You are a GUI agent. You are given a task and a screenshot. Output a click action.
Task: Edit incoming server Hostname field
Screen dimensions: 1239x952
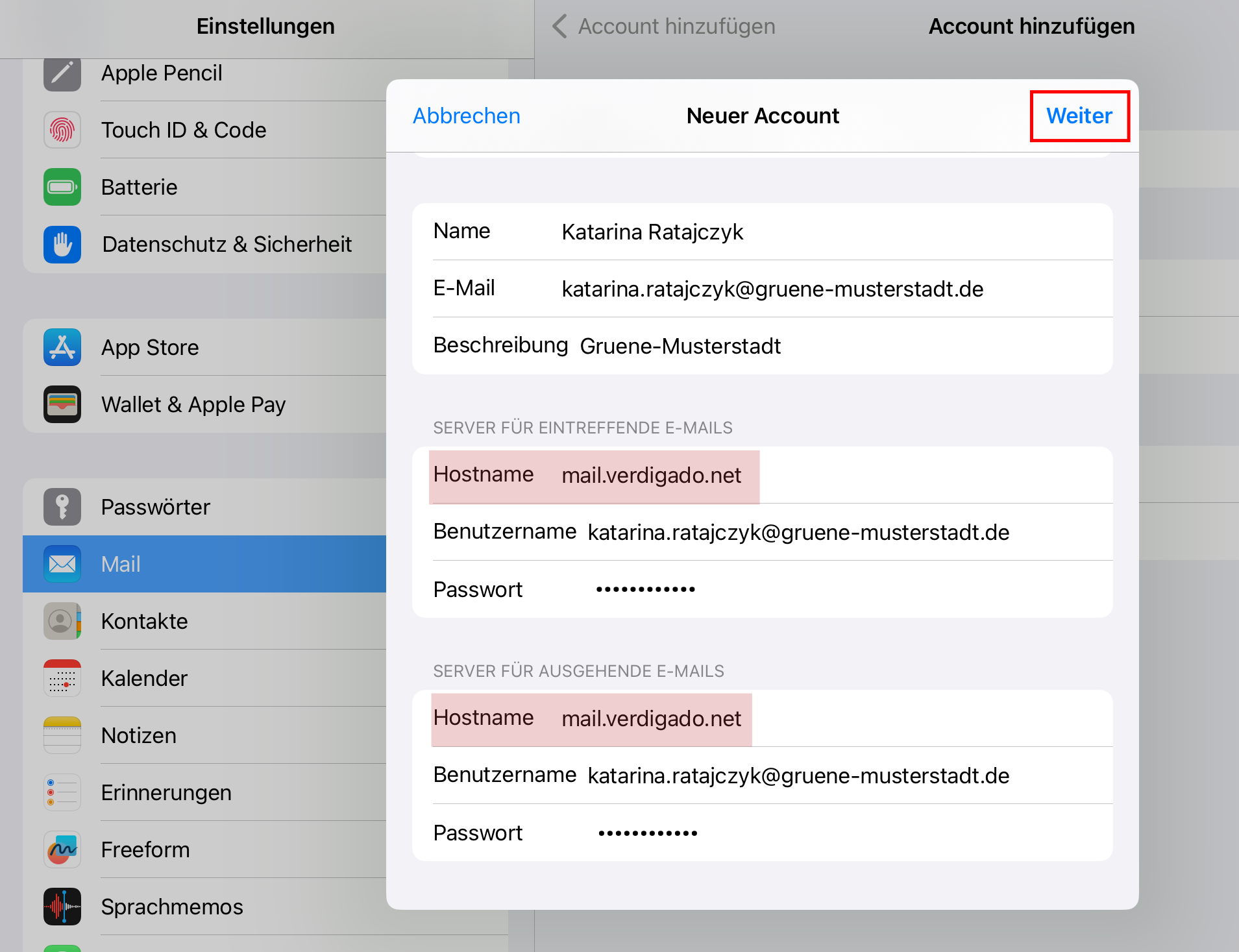click(x=763, y=475)
